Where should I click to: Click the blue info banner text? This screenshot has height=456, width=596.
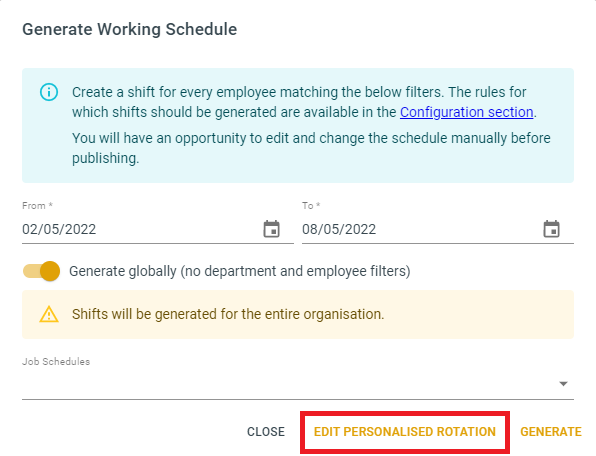pyautogui.click(x=311, y=125)
